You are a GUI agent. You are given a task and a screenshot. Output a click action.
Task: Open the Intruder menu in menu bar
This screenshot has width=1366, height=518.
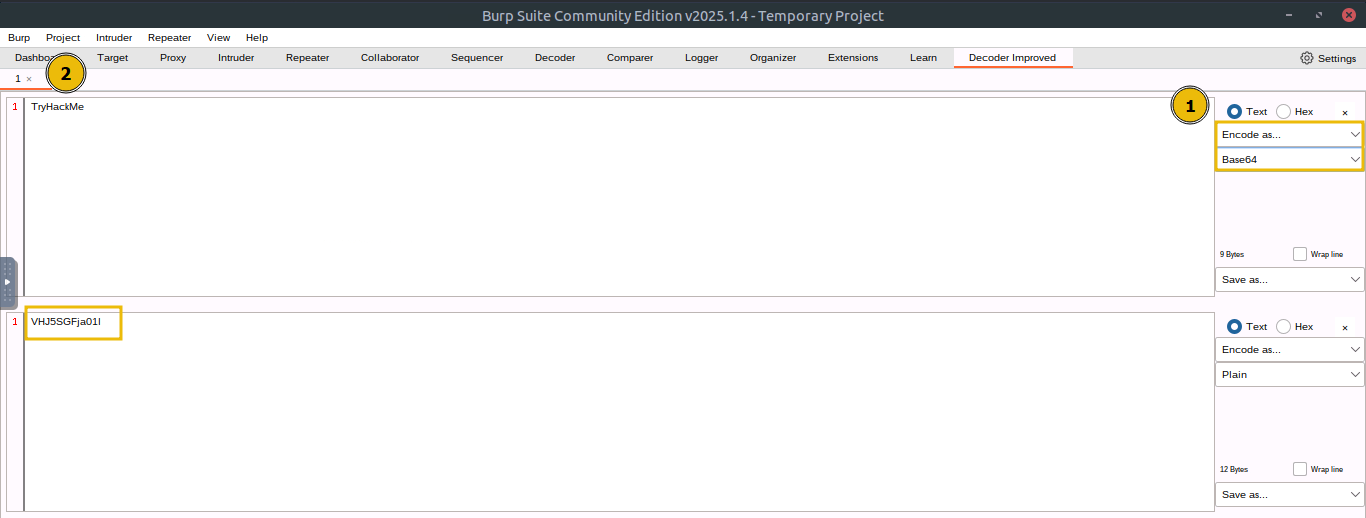pos(114,37)
